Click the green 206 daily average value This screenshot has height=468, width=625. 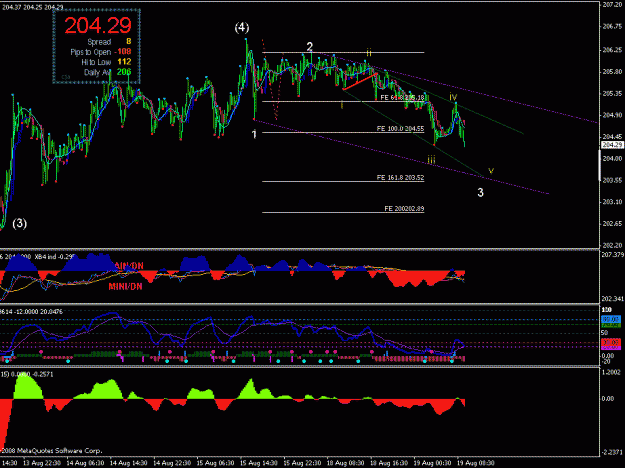pyautogui.click(x=124, y=72)
